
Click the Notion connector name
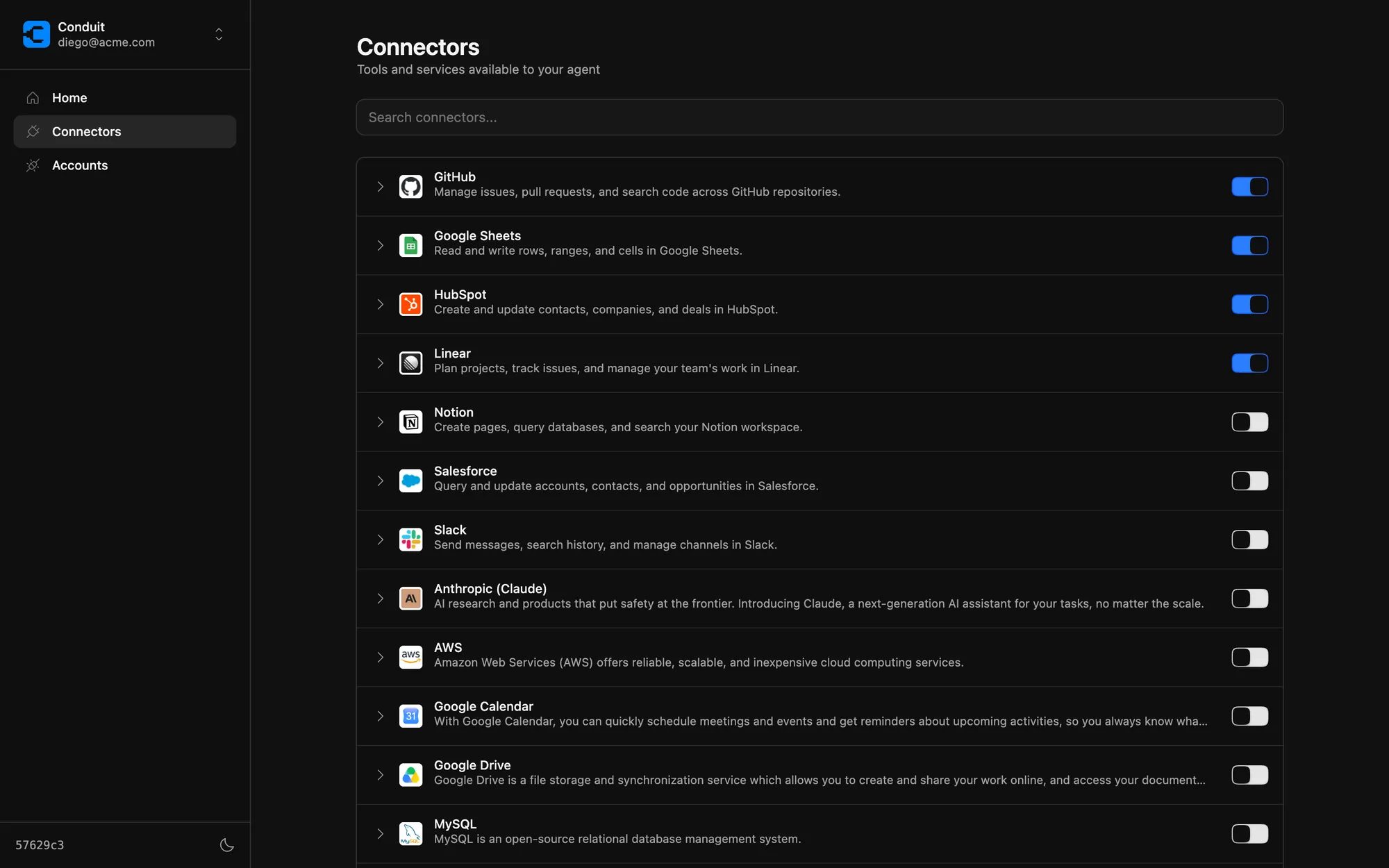point(454,412)
